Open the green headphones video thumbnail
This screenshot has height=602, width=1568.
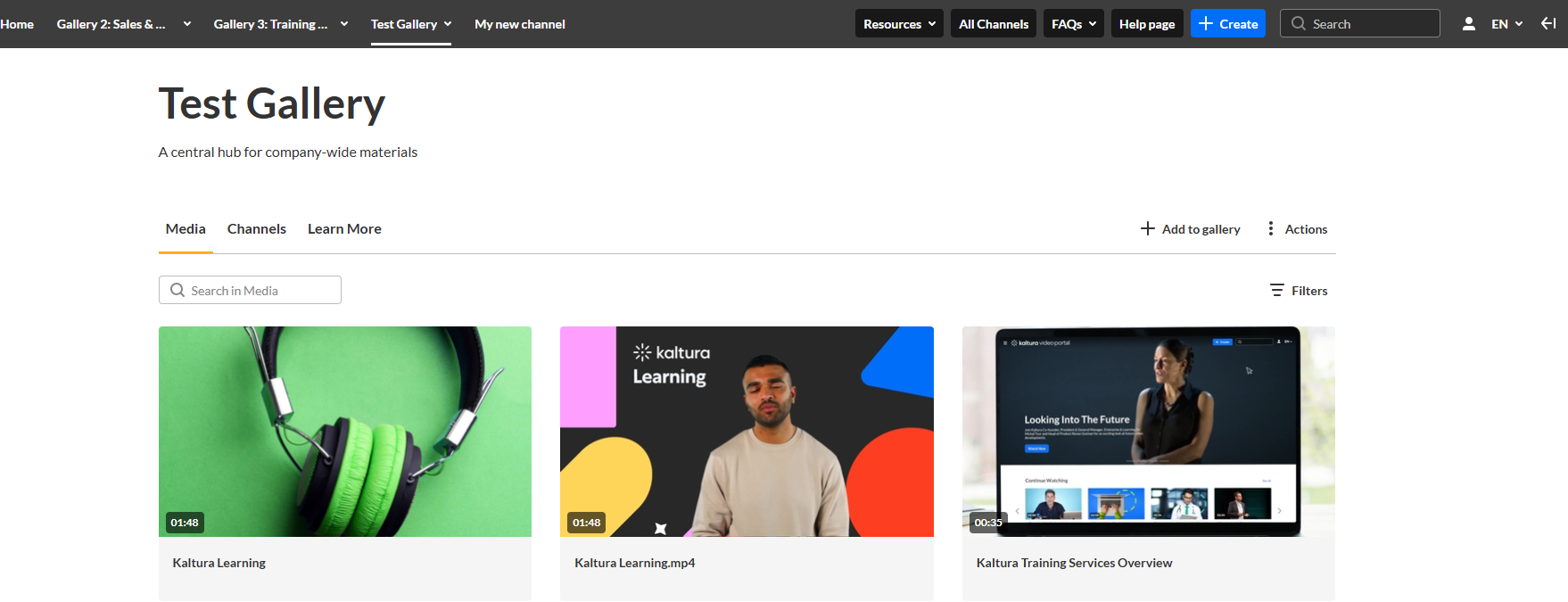(x=345, y=432)
